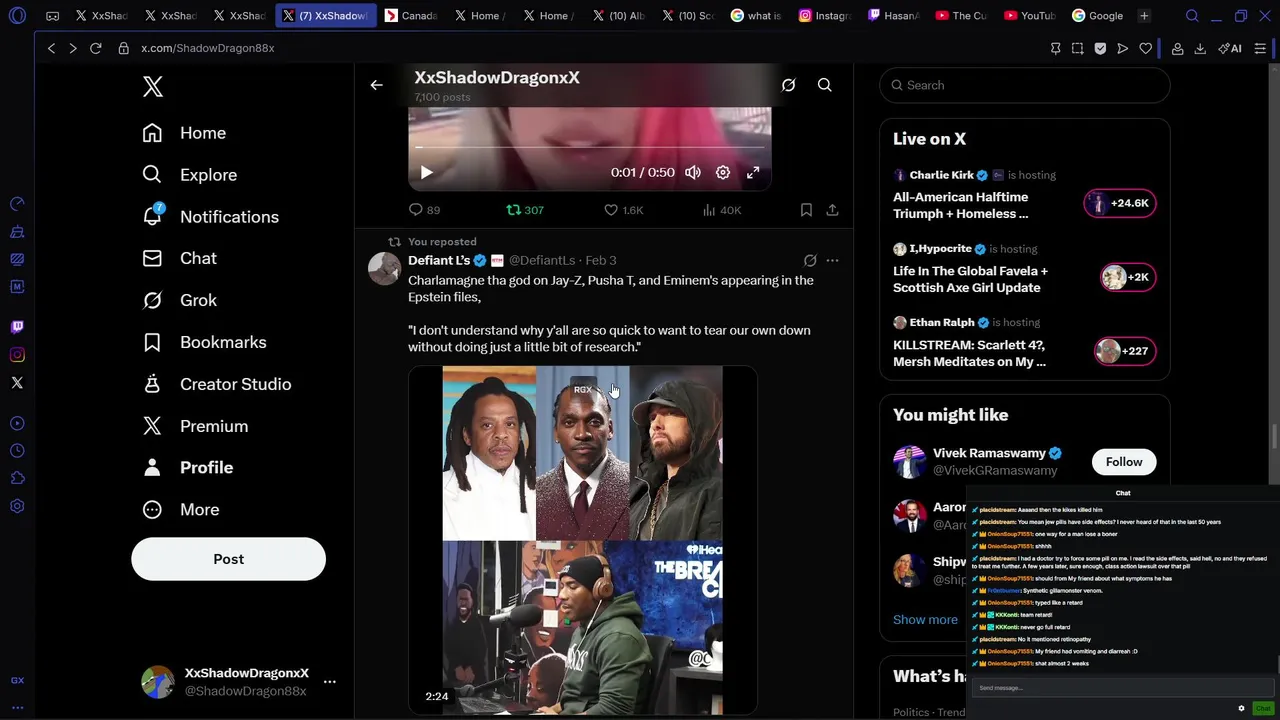Open account switcher next to XxShadowDragonxX
This screenshot has width=1280, height=720.
tap(330, 682)
